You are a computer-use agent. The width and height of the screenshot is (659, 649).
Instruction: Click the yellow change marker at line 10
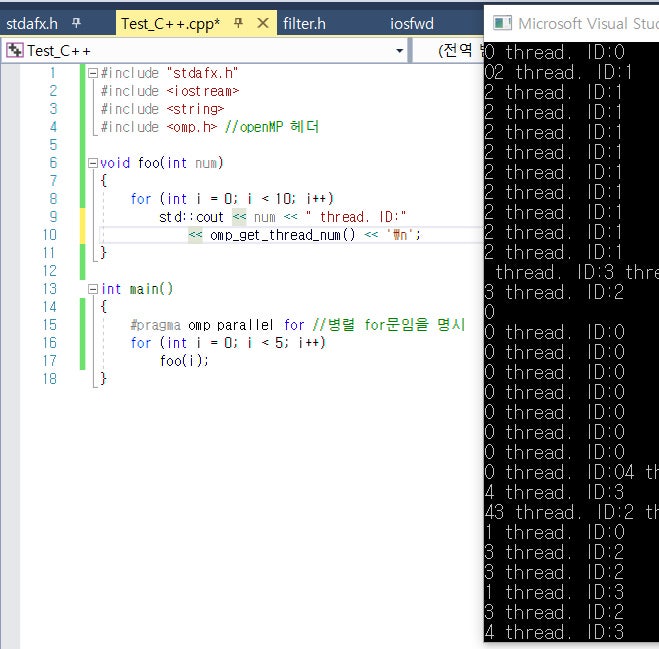(x=83, y=235)
